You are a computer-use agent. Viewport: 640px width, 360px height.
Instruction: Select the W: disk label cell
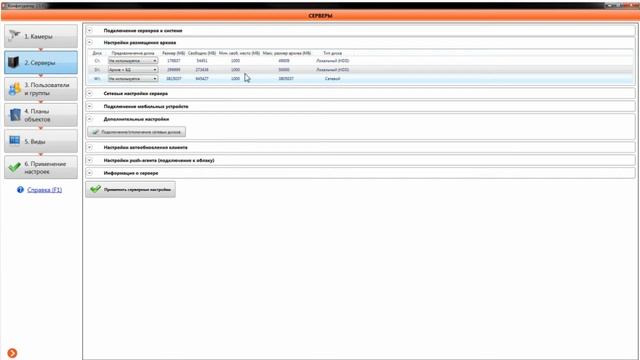pos(97,79)
